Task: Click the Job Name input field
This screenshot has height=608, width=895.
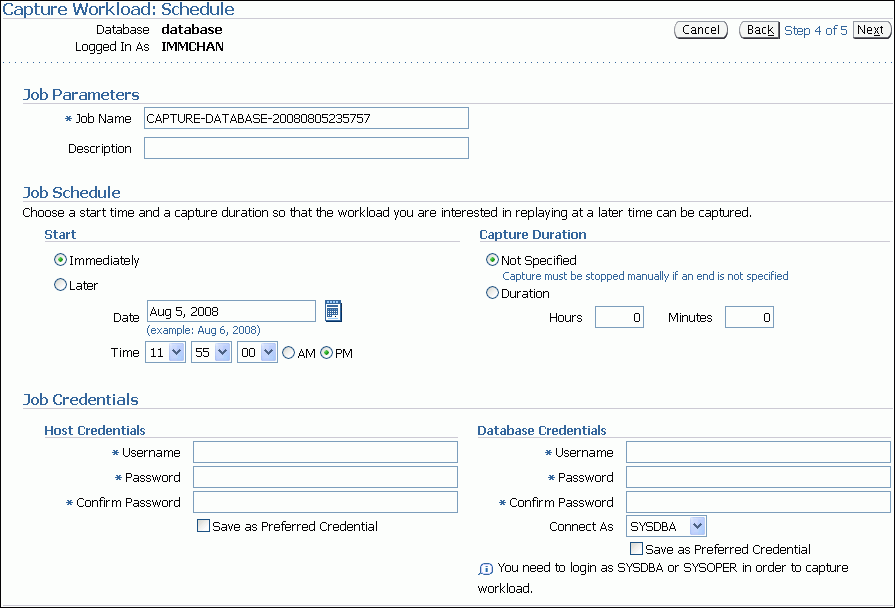Action: pos(305,118)
